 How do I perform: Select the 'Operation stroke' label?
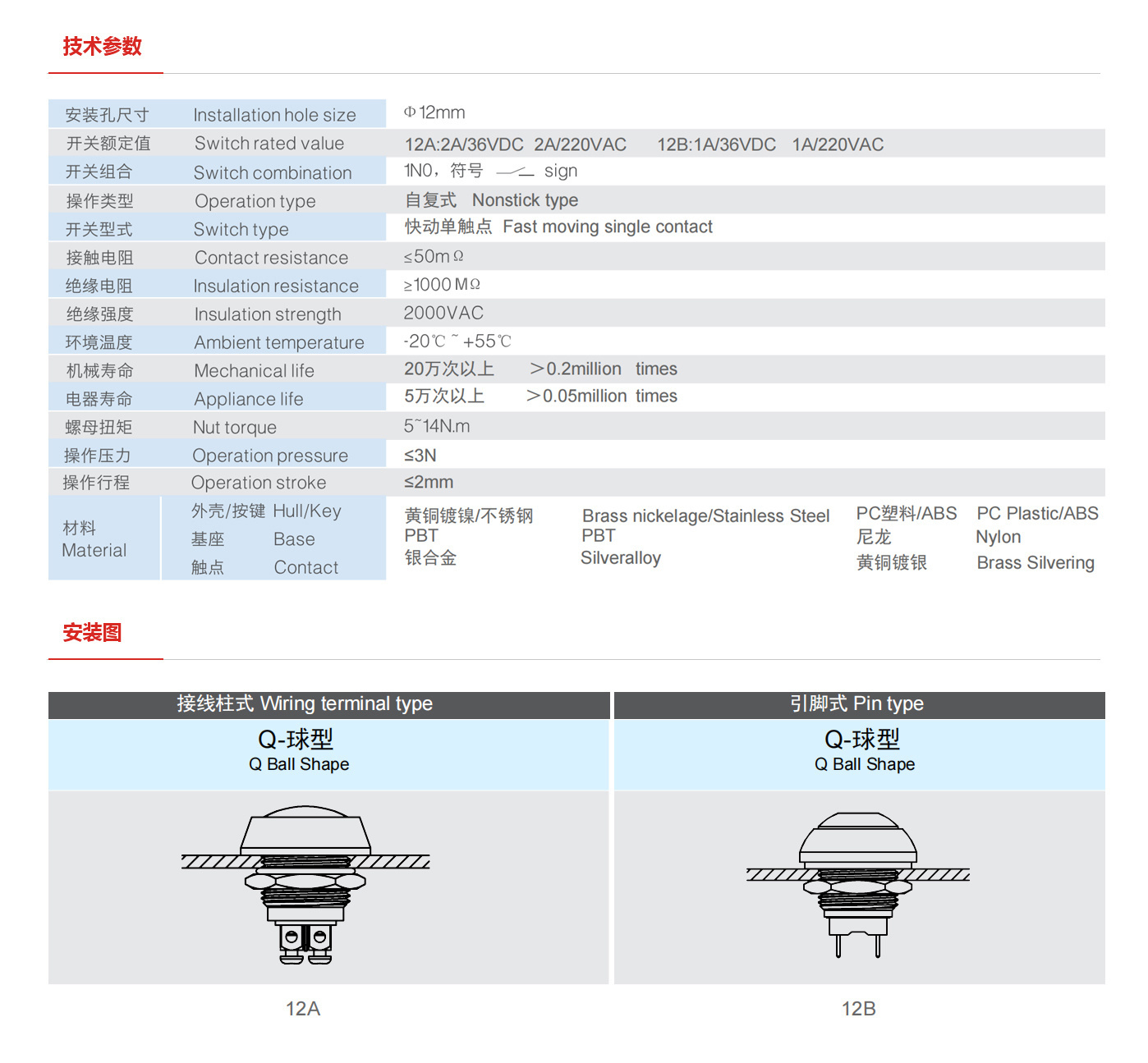[x=259, y=483]
